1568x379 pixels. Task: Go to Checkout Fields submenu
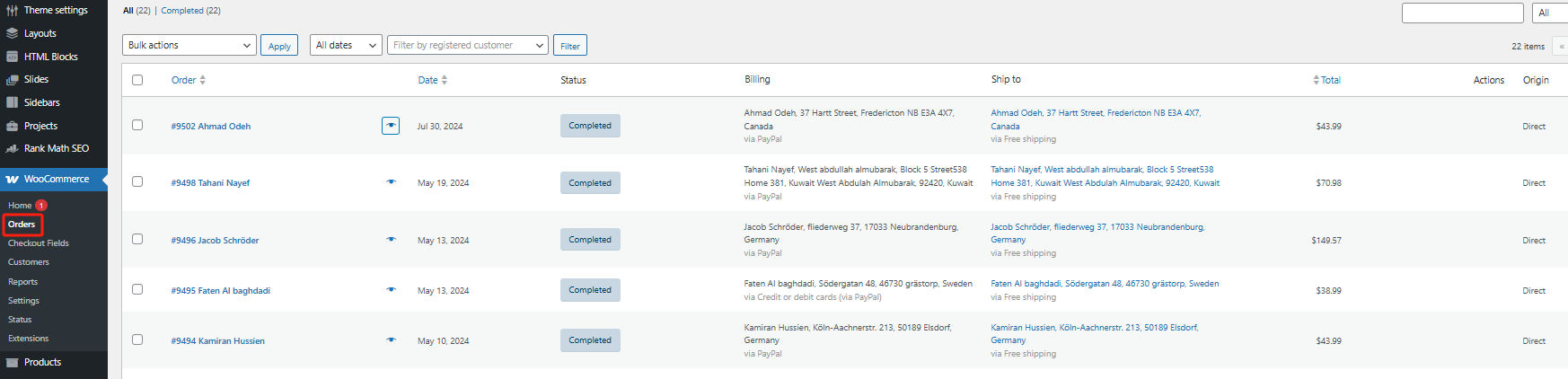pyautogui.click(x=39, y=243)
